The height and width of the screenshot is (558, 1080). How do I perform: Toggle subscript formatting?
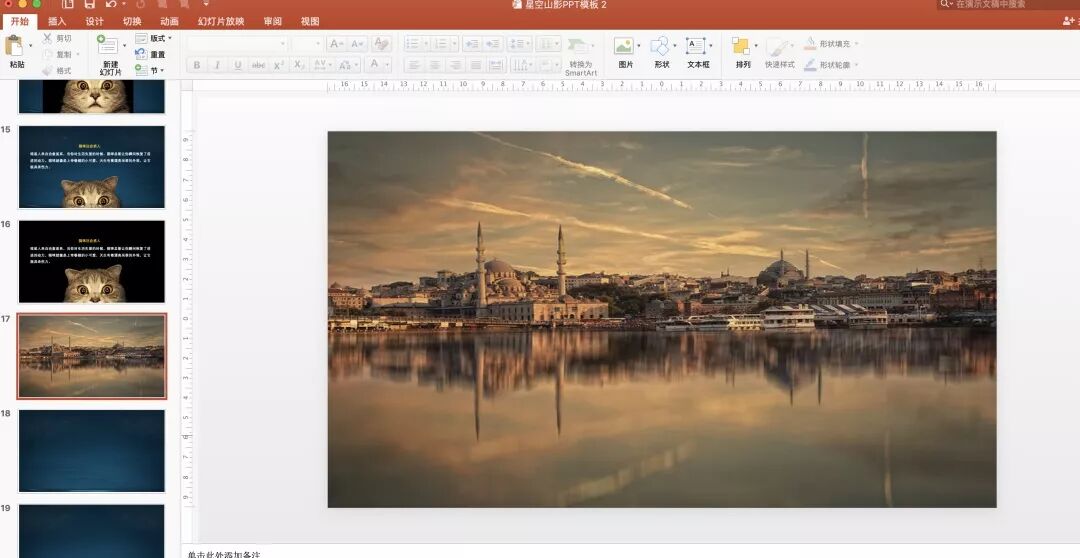[x=298, y=65]
